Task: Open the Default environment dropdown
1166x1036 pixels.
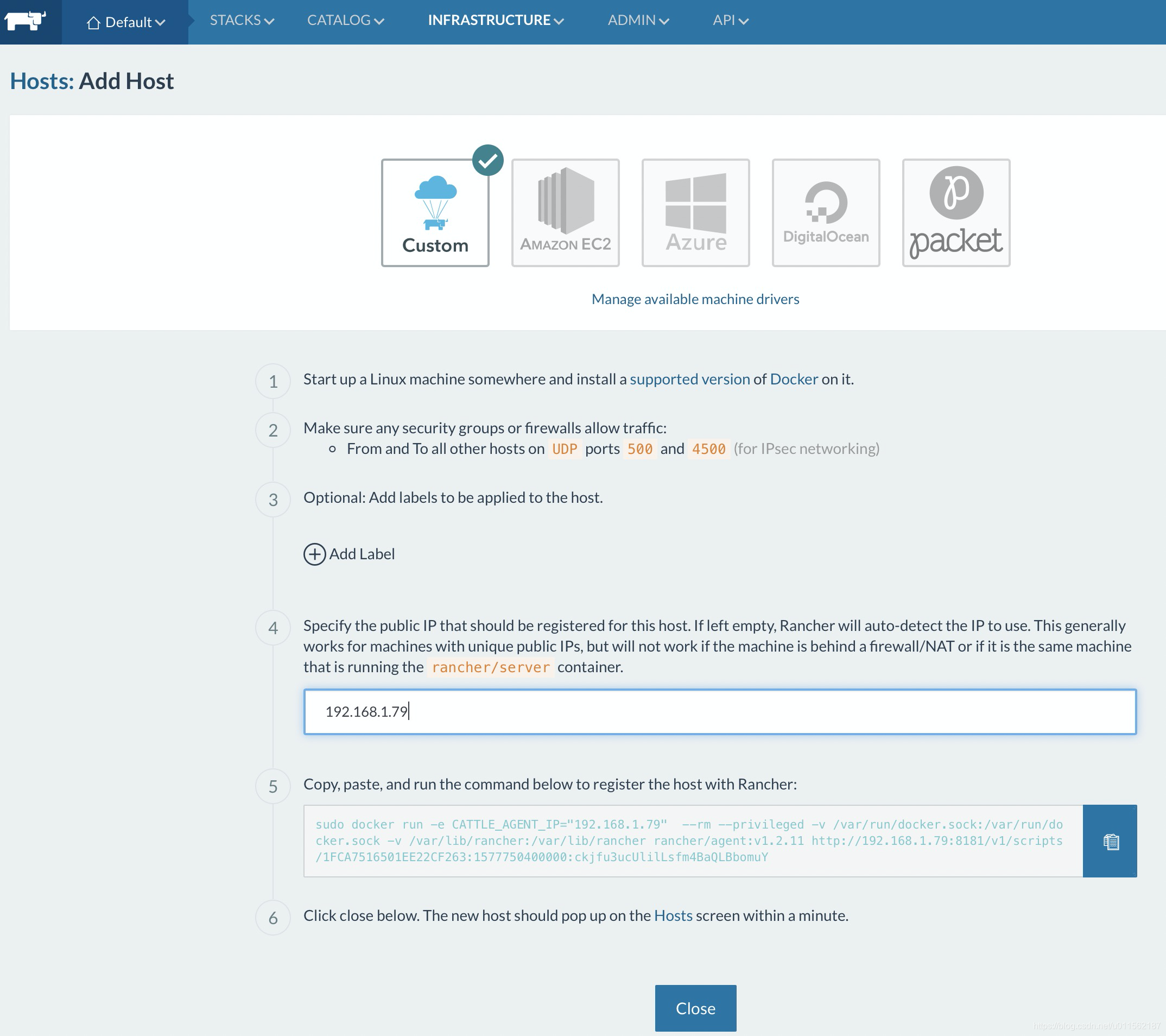Action: coord(125,22)
